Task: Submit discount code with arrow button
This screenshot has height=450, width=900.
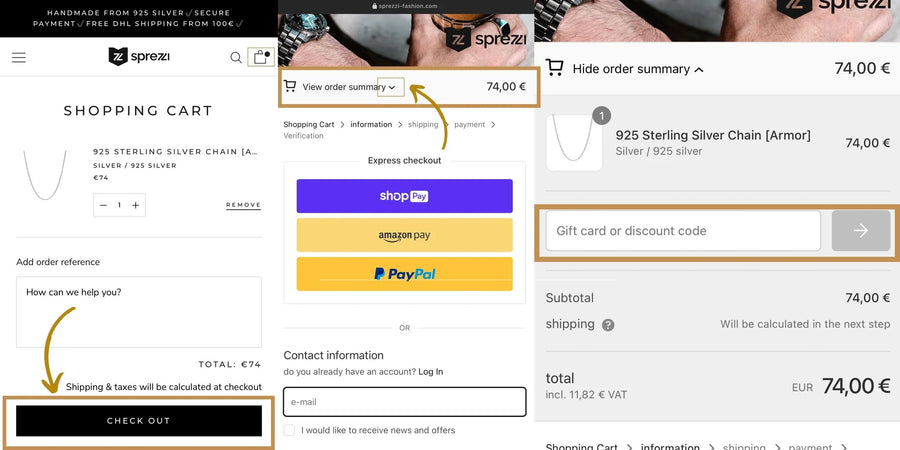Action: (x=860, y=231)
